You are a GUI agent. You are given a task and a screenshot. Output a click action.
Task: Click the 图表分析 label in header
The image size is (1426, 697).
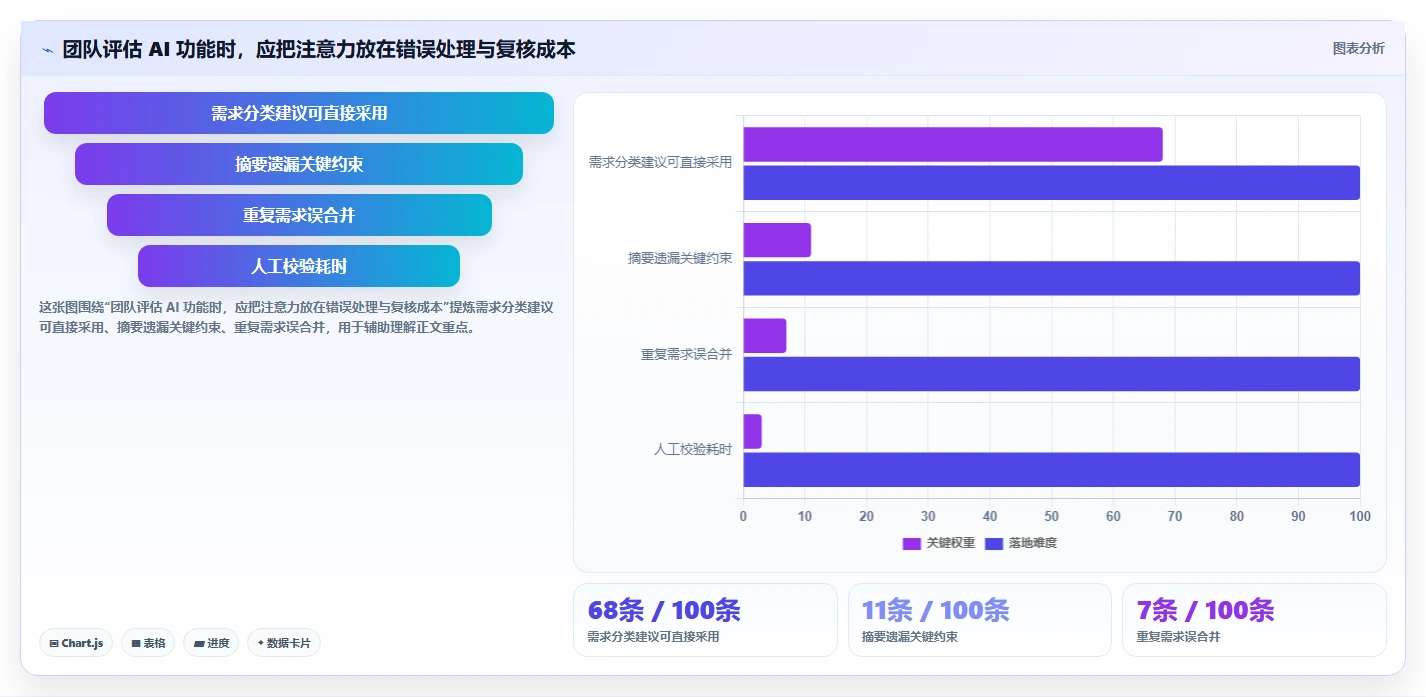coord(1359,48)
